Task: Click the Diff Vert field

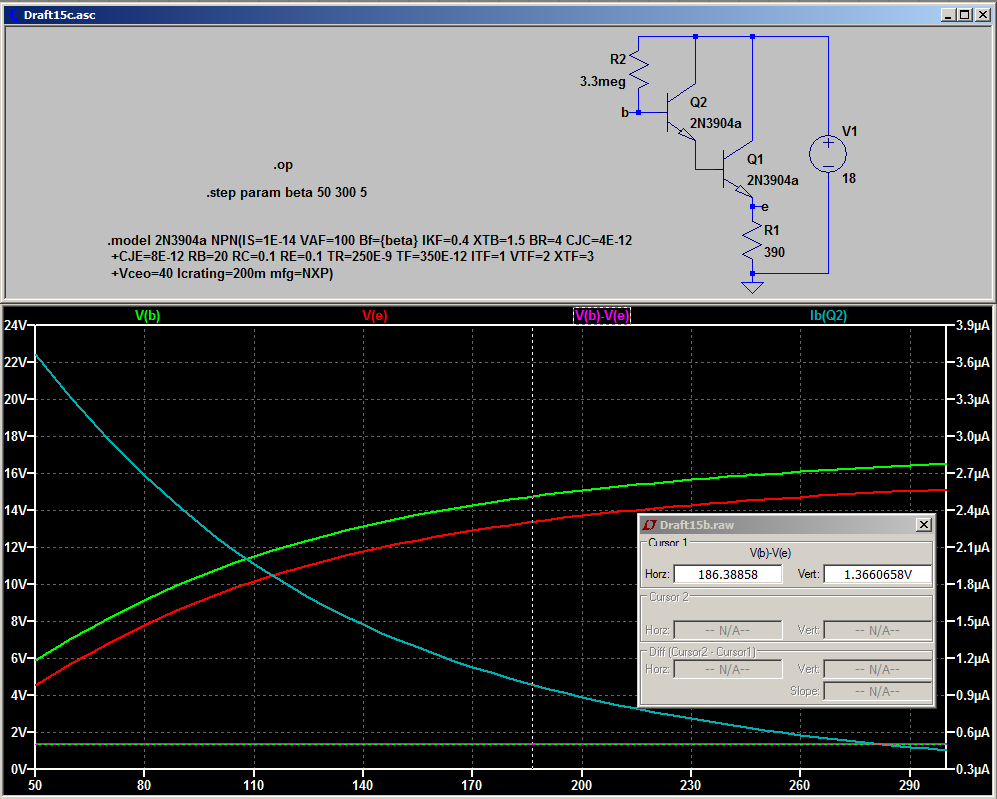Action: pos(877,669)
